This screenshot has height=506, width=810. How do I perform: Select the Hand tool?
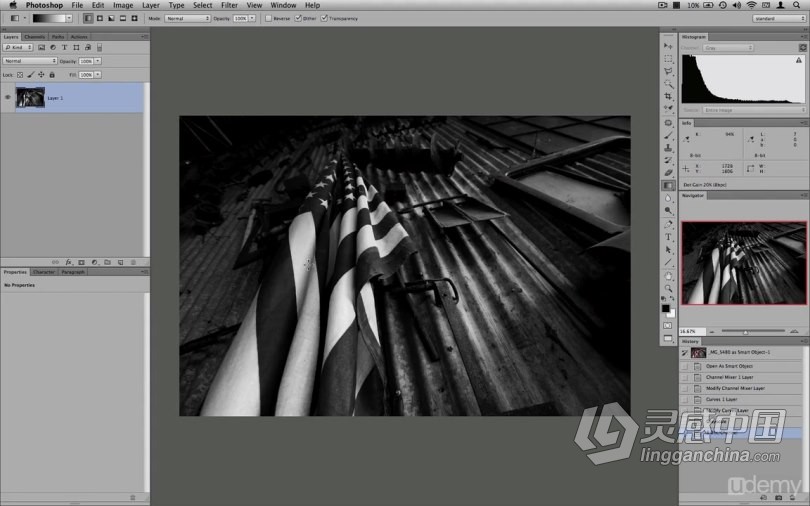coord(668,275)
